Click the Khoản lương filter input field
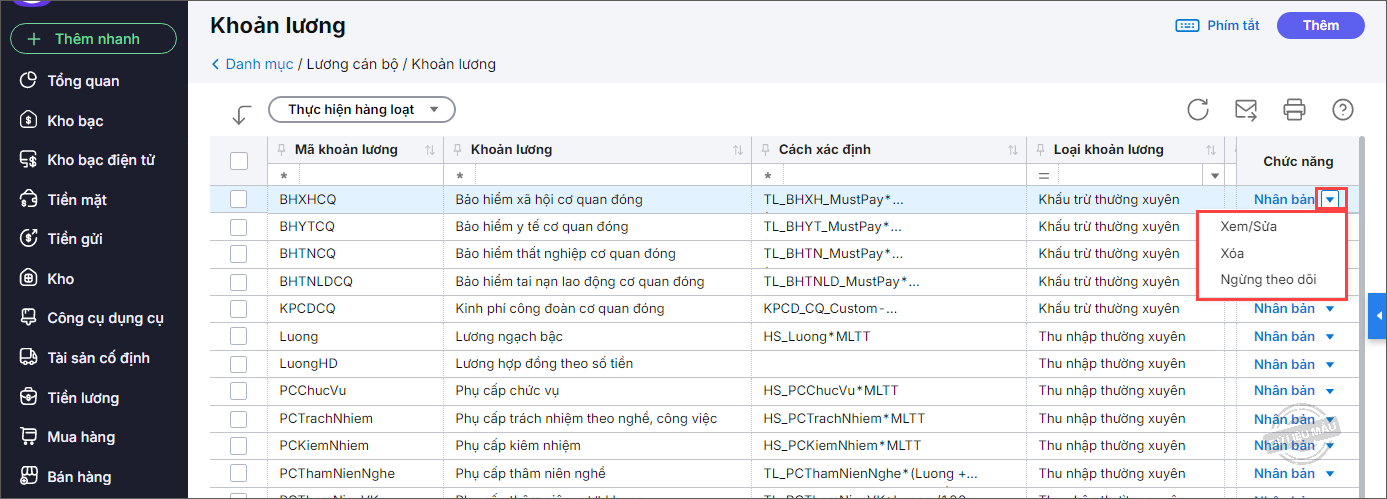1387x499 pixels. click(596, 175)
